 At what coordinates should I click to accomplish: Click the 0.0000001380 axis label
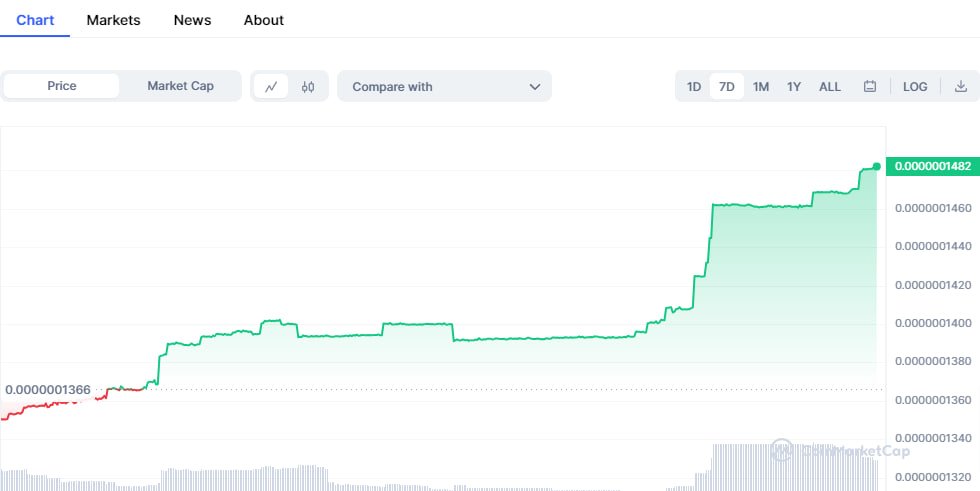[x=933, y=361]
